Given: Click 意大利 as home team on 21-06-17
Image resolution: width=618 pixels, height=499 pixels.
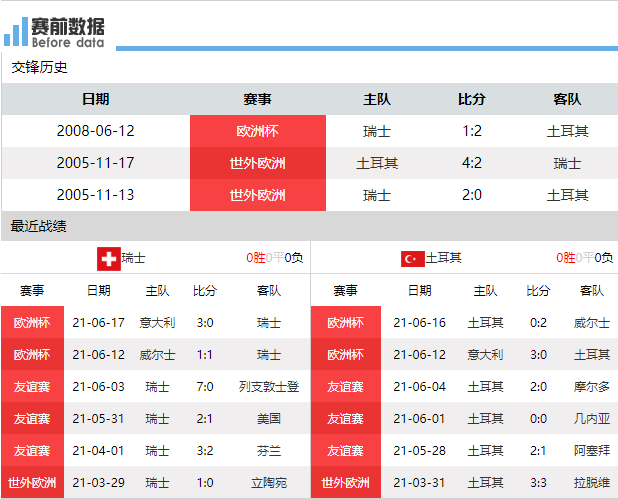Looking at the screenshot, I should 157,322.
